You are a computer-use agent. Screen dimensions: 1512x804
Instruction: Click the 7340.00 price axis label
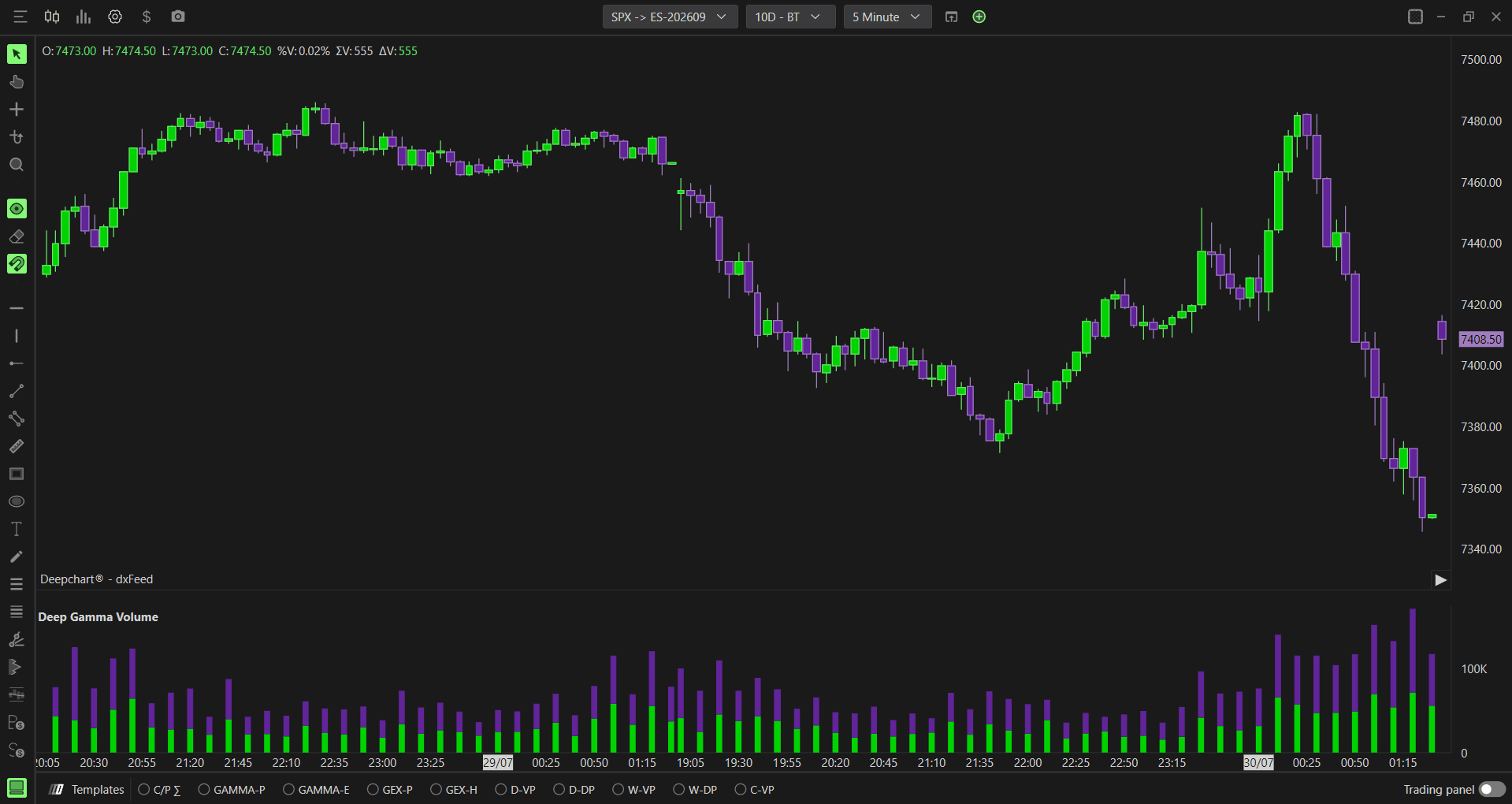[x=1481, y=549]
